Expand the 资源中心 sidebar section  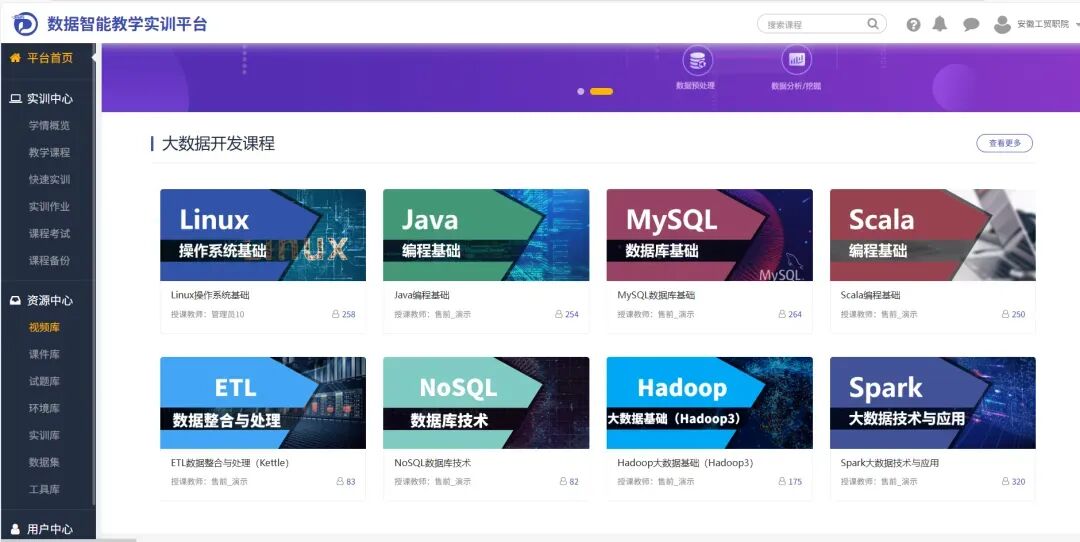coord(48,300)
